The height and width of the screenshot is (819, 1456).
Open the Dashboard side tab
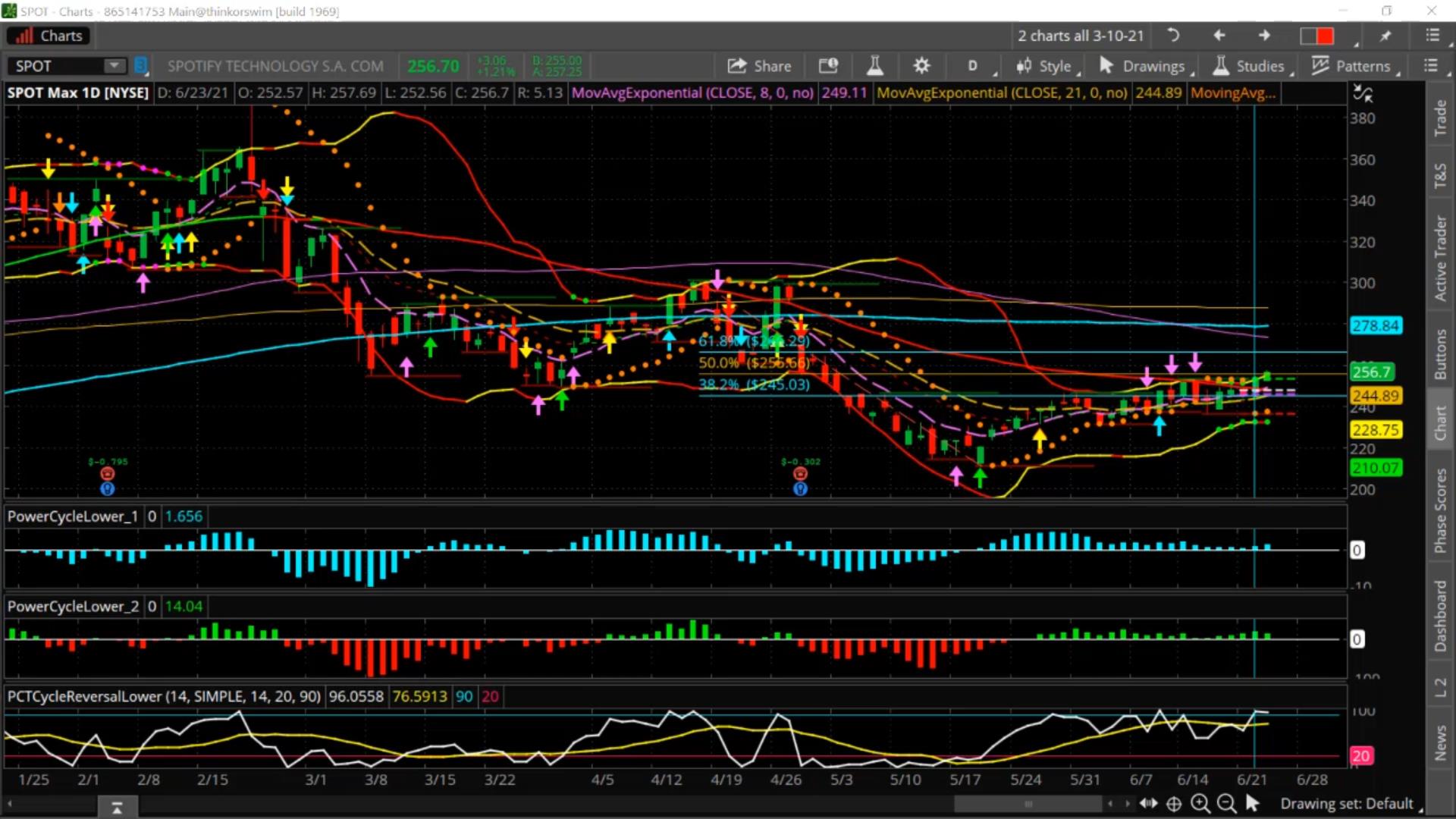(x=1440, y=616)
